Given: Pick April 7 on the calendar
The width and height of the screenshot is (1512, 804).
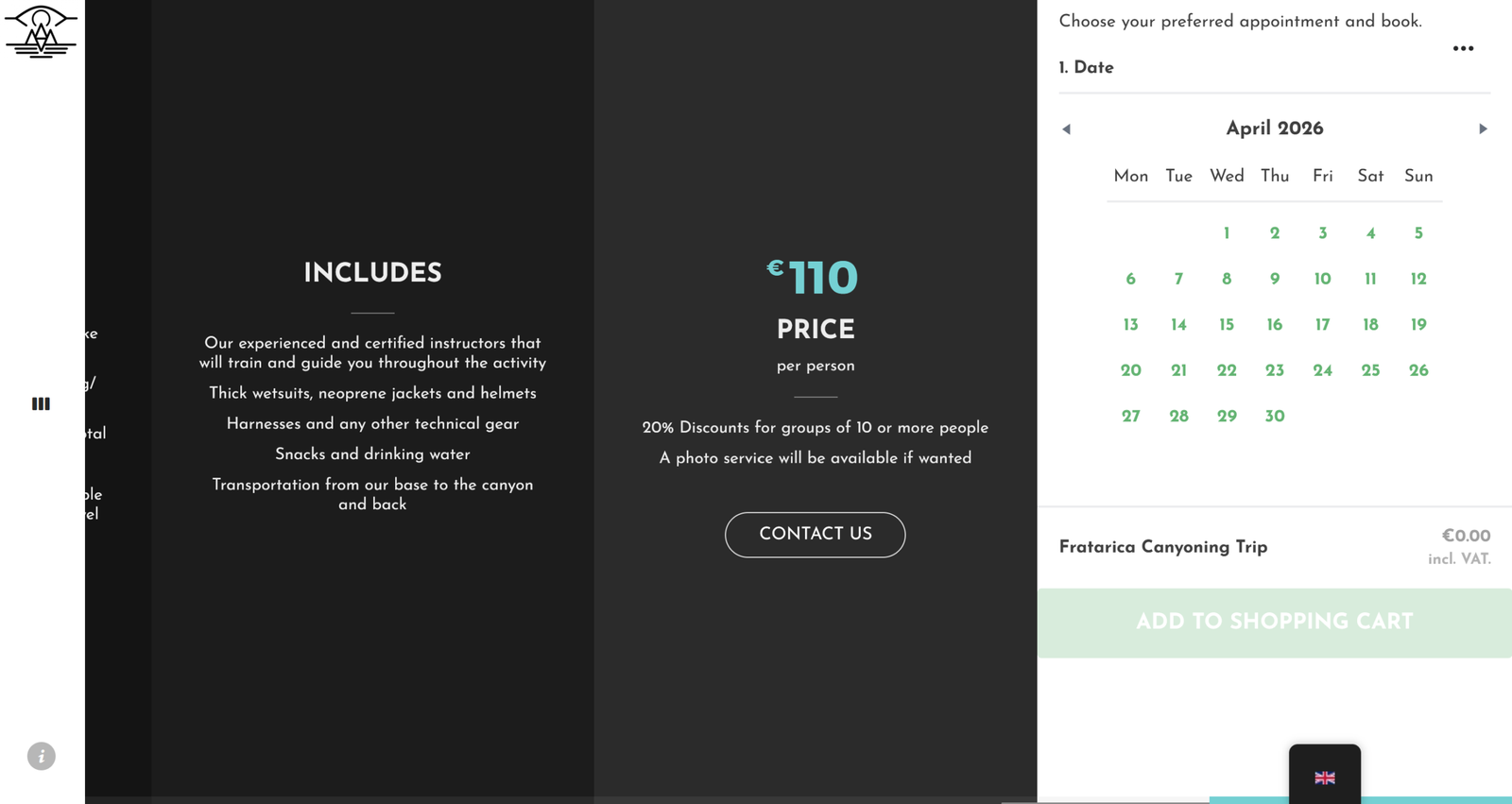Looking at the screenshot, I should pos(1178,279).
